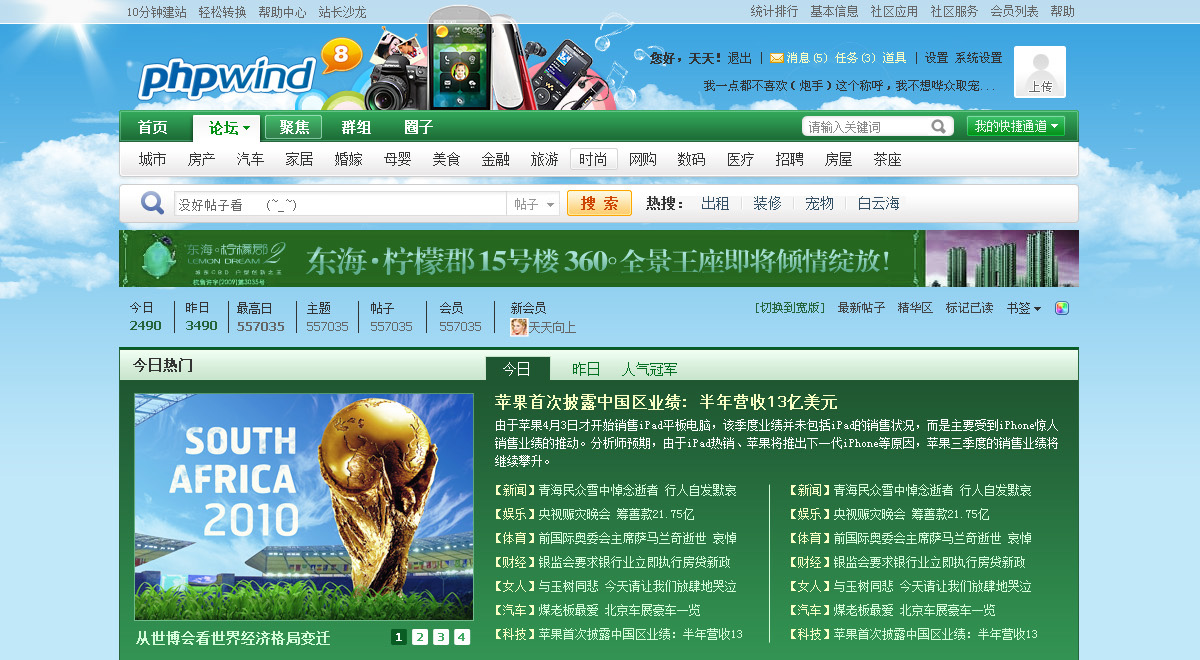Click the main post search input
The image size is (1200, 660).
[x=340, y=204]
